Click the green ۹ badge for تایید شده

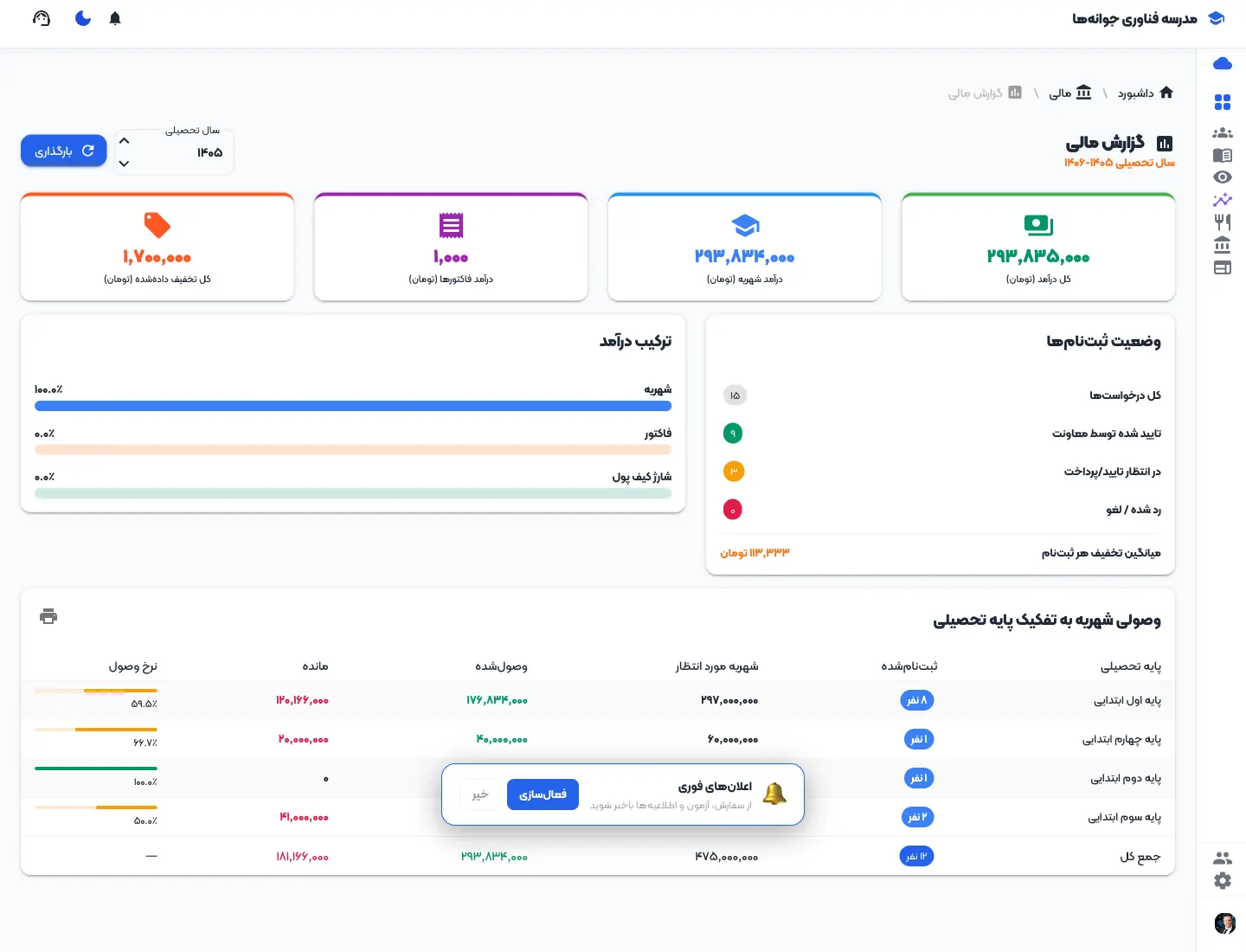[x=733, y=433]
